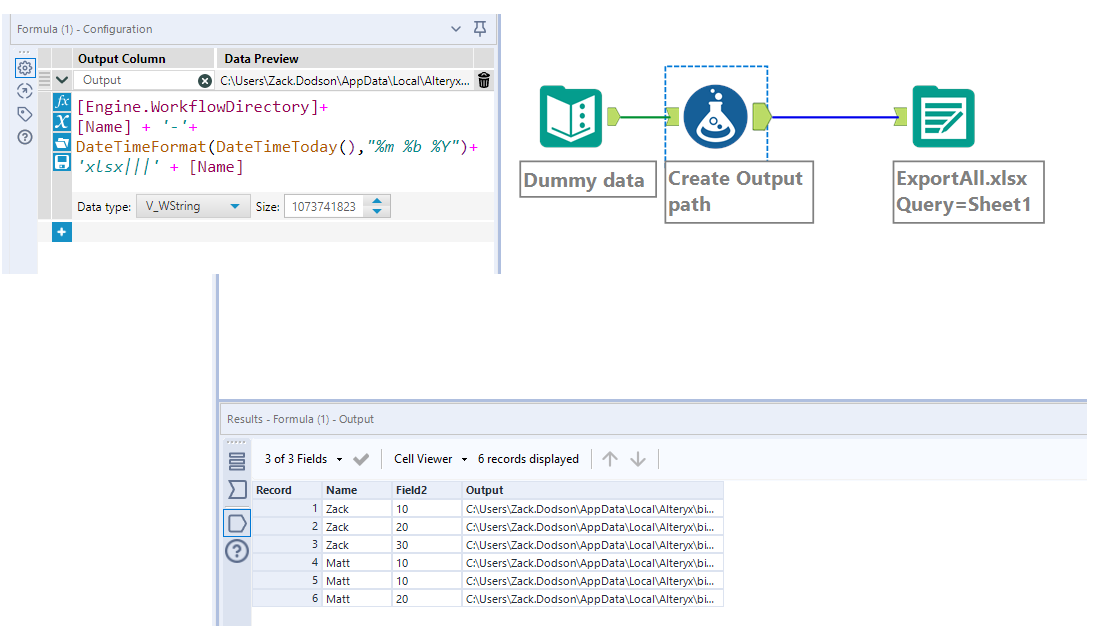Screen dimensions: 1095x644
Task: Open the fx functions list in expression editor
Action: [x=62, y=102]
